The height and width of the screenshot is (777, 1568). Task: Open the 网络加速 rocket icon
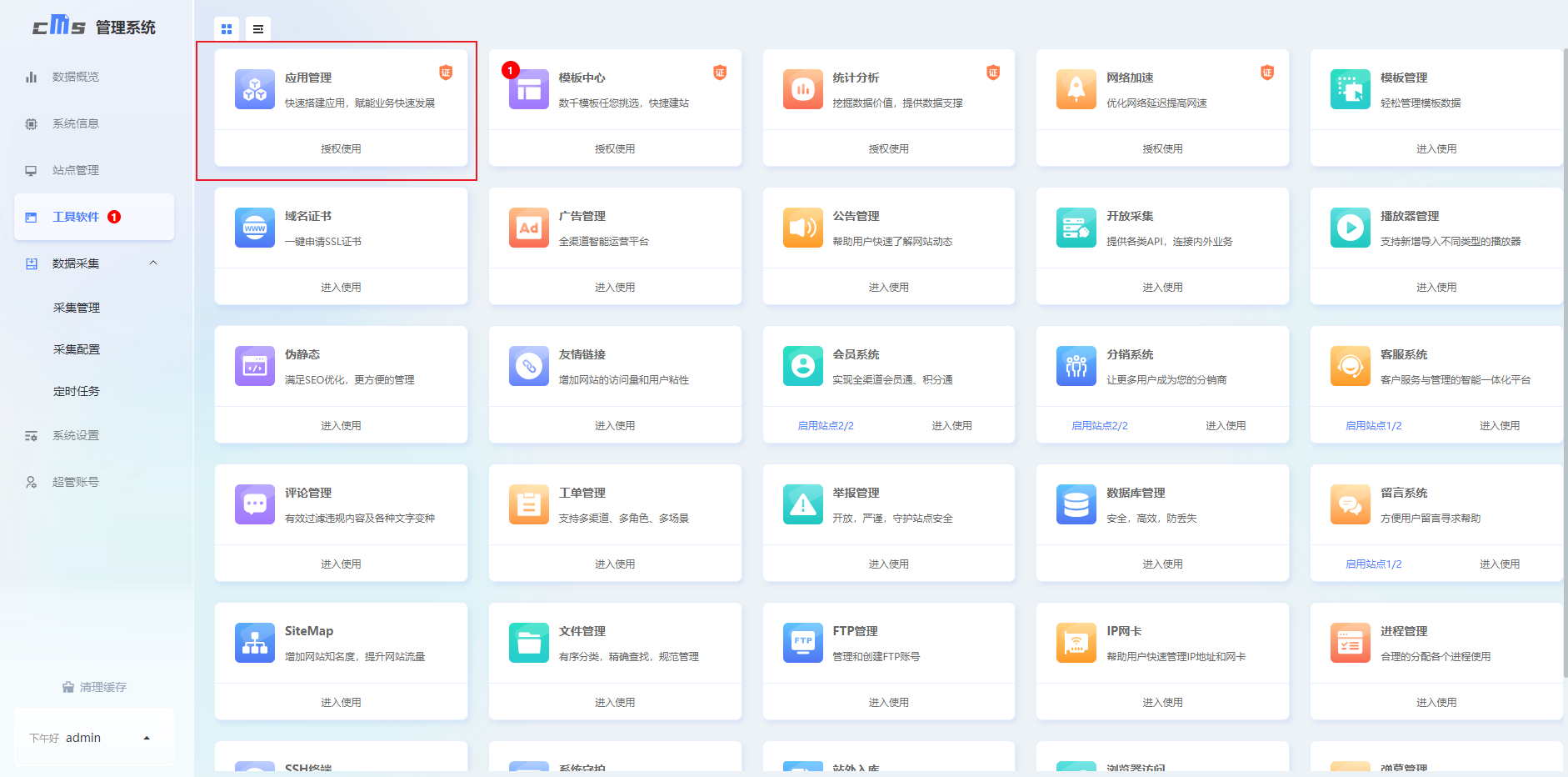(1076, 89)
